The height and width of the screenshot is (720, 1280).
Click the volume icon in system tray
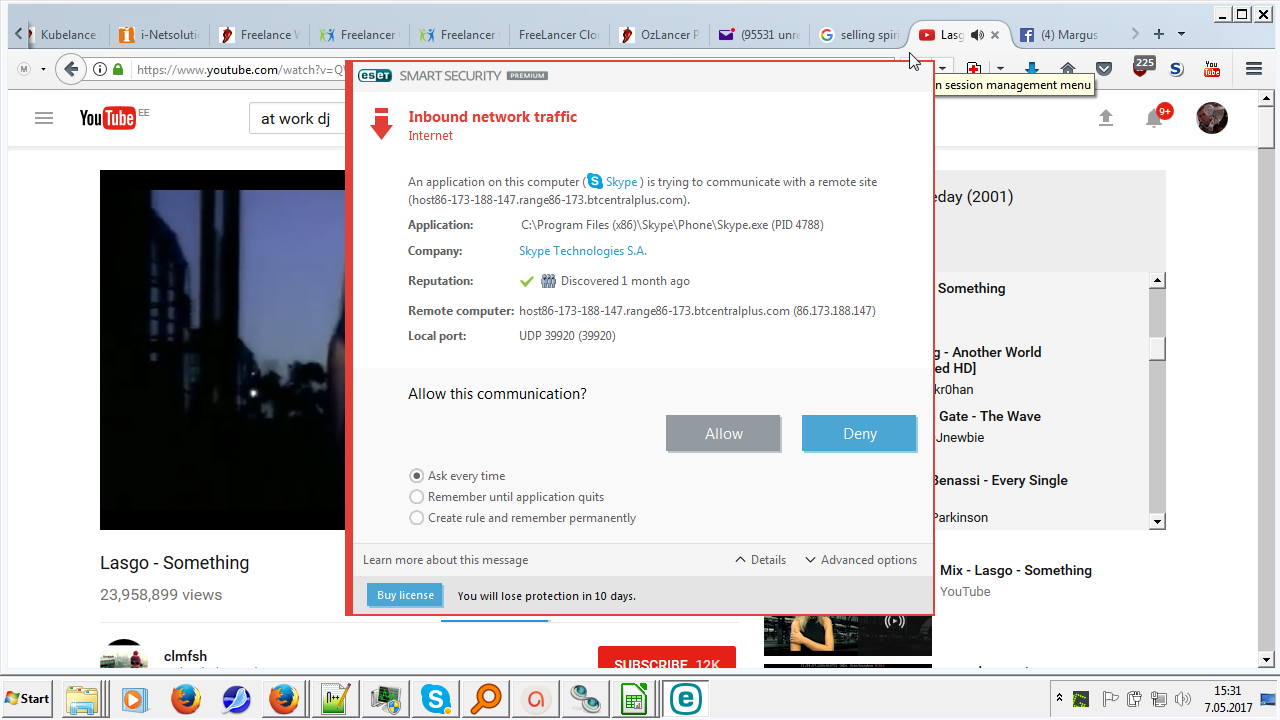1184,698
